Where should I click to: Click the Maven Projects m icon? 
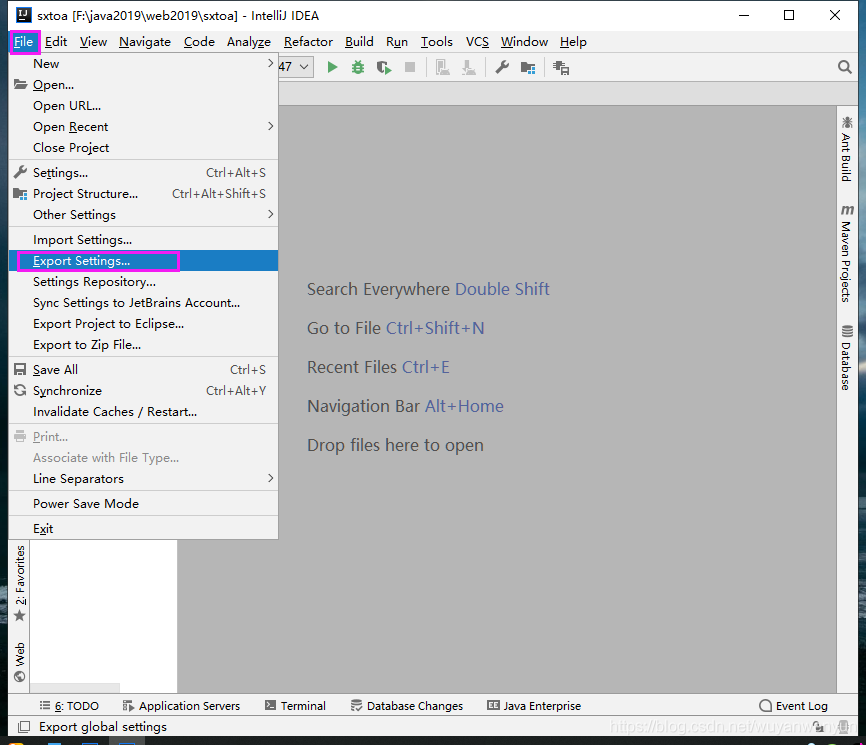[847, 210]
